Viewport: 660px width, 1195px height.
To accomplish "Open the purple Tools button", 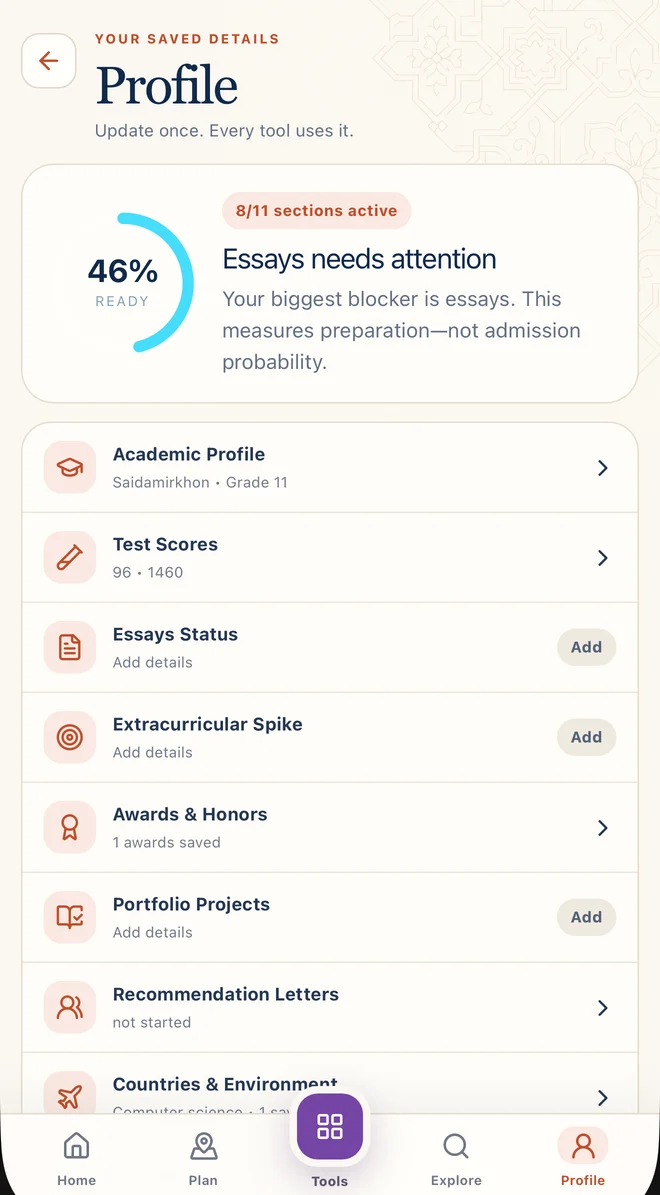I will tap(329, 1126).
